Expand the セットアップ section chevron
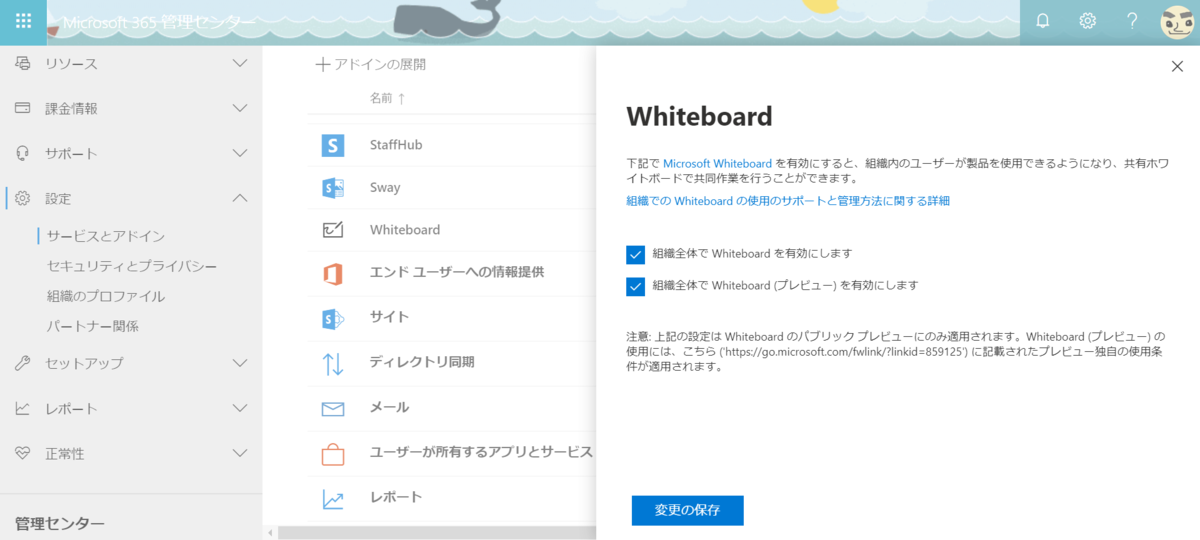The height and width of the screenshot is (540, 1200). 240,363
